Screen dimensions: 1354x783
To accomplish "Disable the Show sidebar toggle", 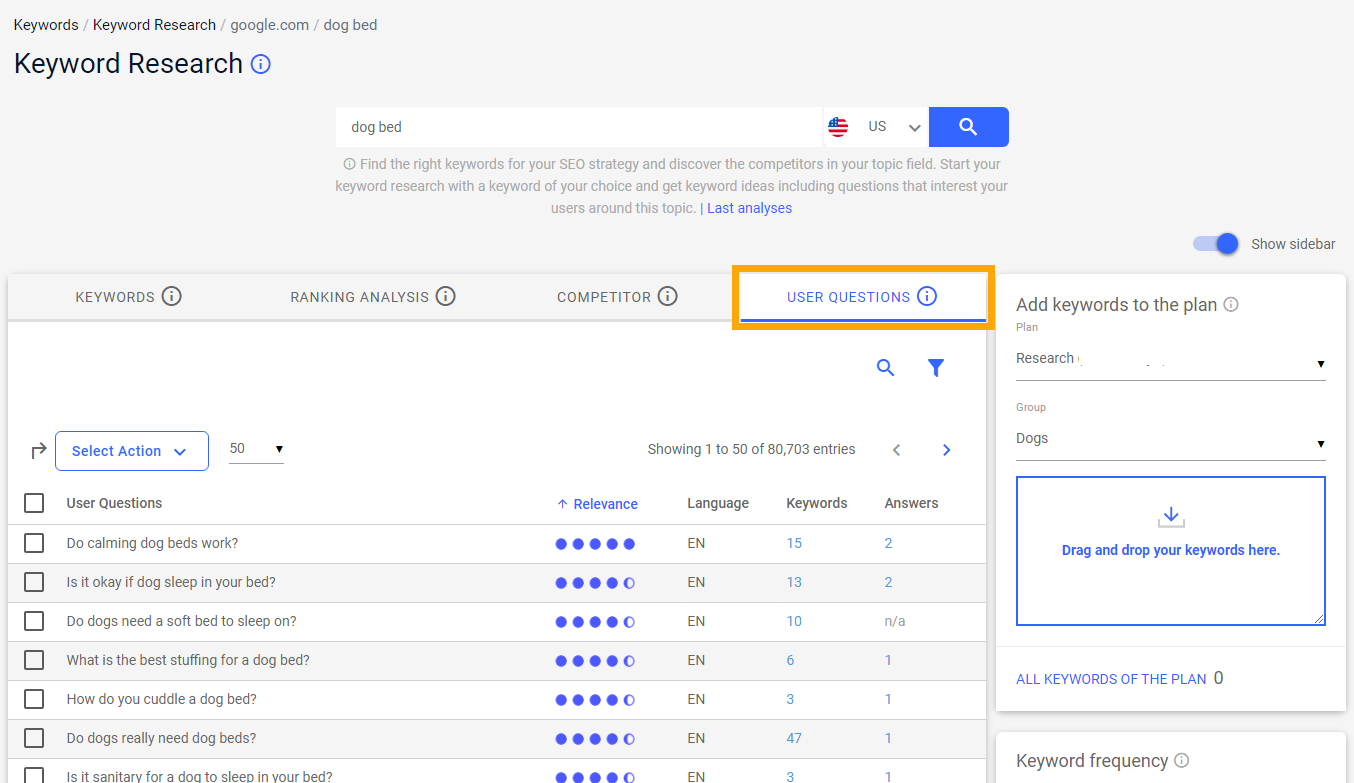I will (x=1214, y=243).
